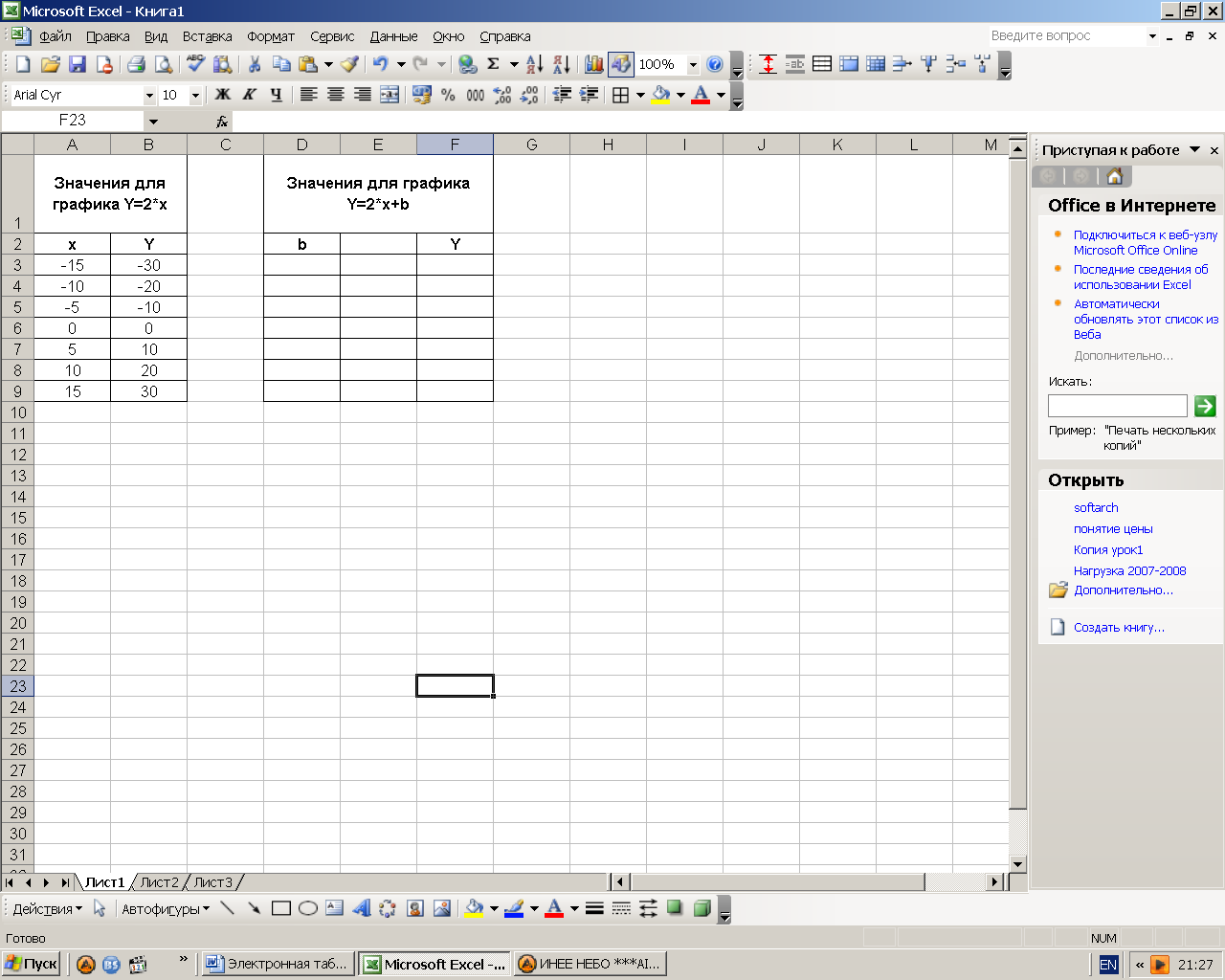Open recent file Нагрузка 2007-2008
Screen dimensions: 1225x980
point(1129,570)
